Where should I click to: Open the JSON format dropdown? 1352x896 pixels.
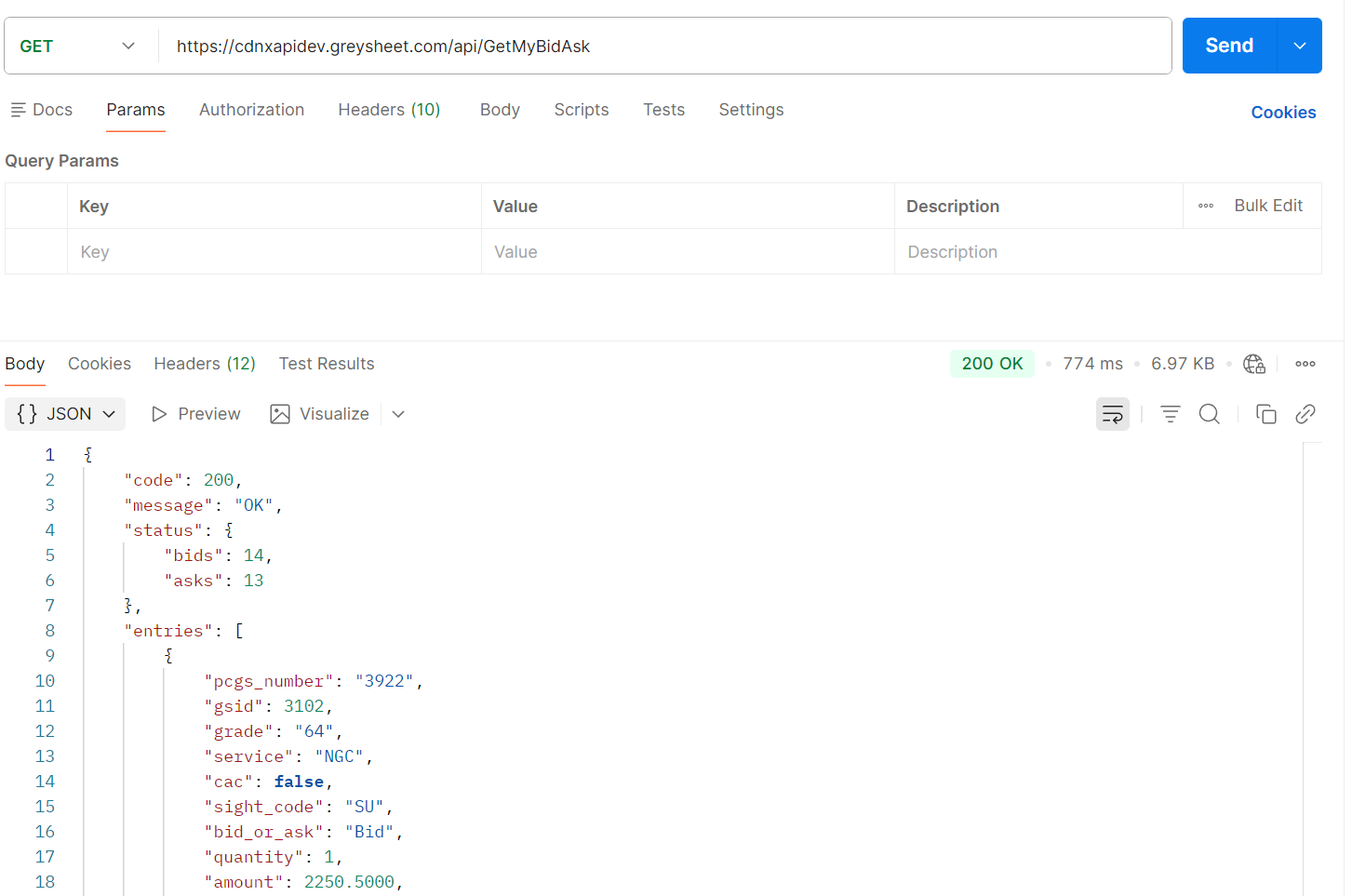coord(64,413)
